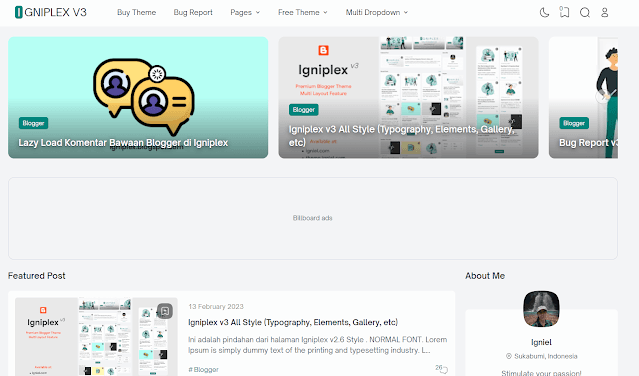Open the Bug Report menu item

(x=193, y=13)
